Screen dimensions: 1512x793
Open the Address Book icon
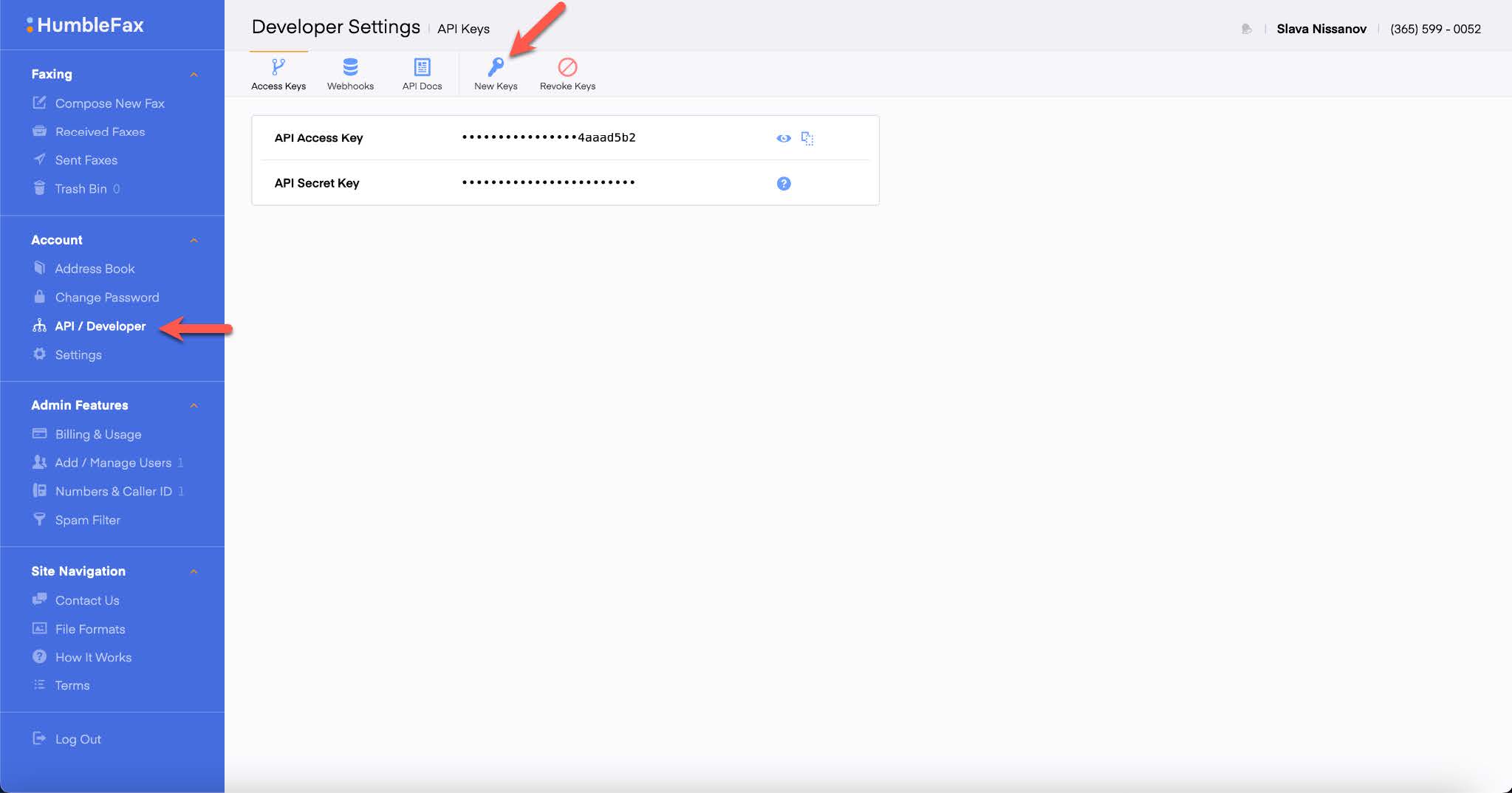[x=40, y=268]
